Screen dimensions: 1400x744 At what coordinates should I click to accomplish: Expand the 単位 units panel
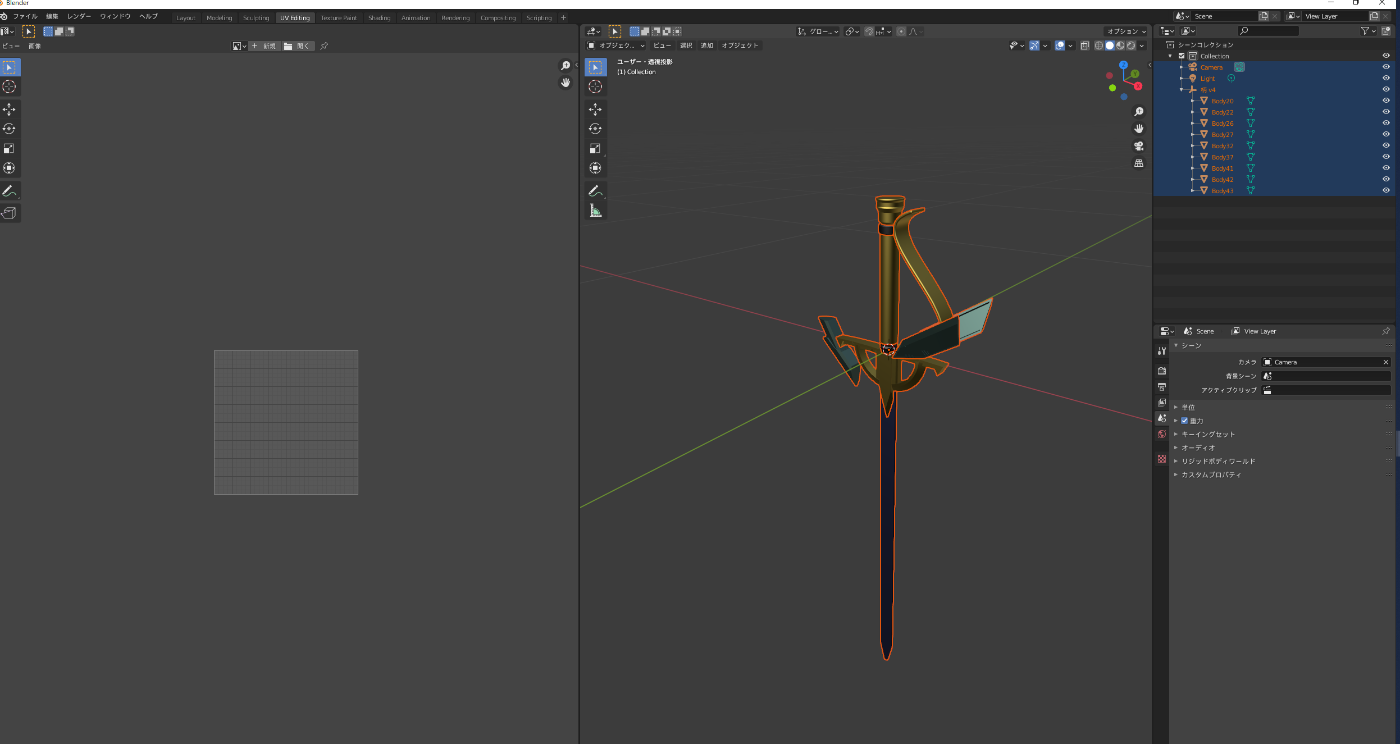coord(1188,407)
